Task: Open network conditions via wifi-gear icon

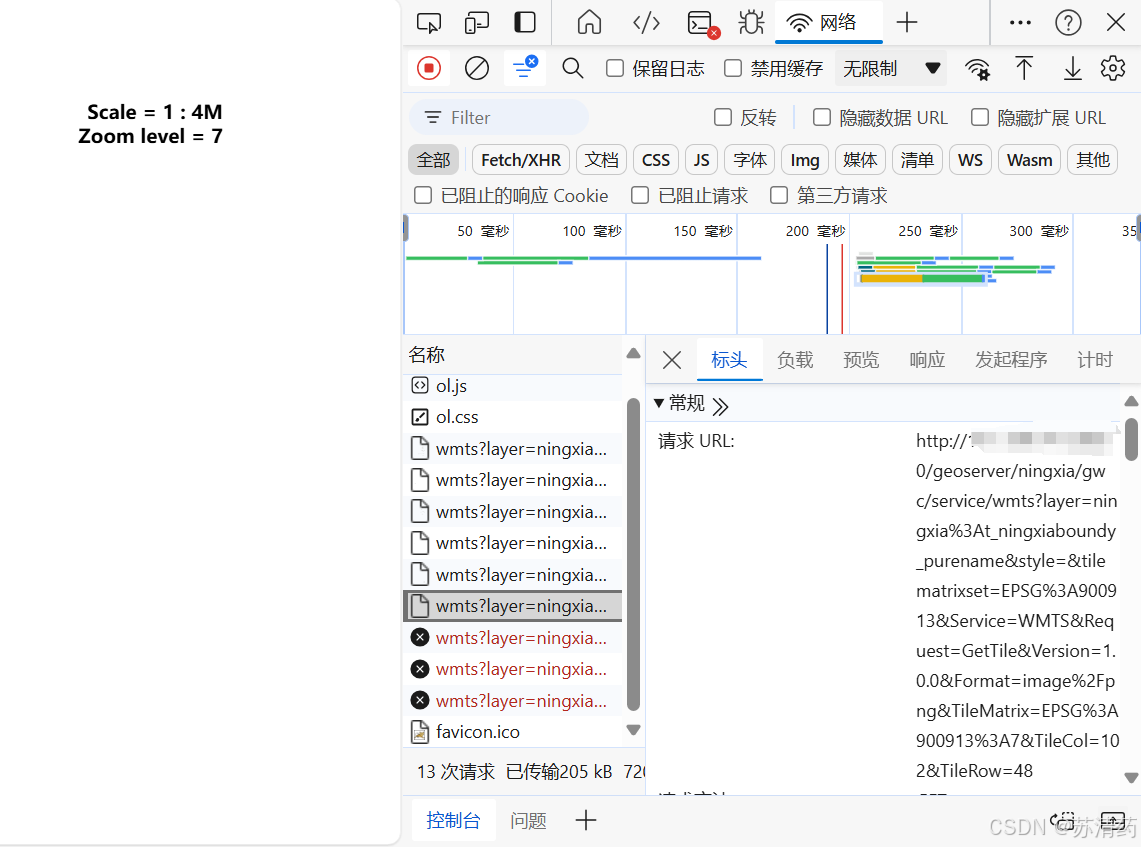Action: click(977, 68)
